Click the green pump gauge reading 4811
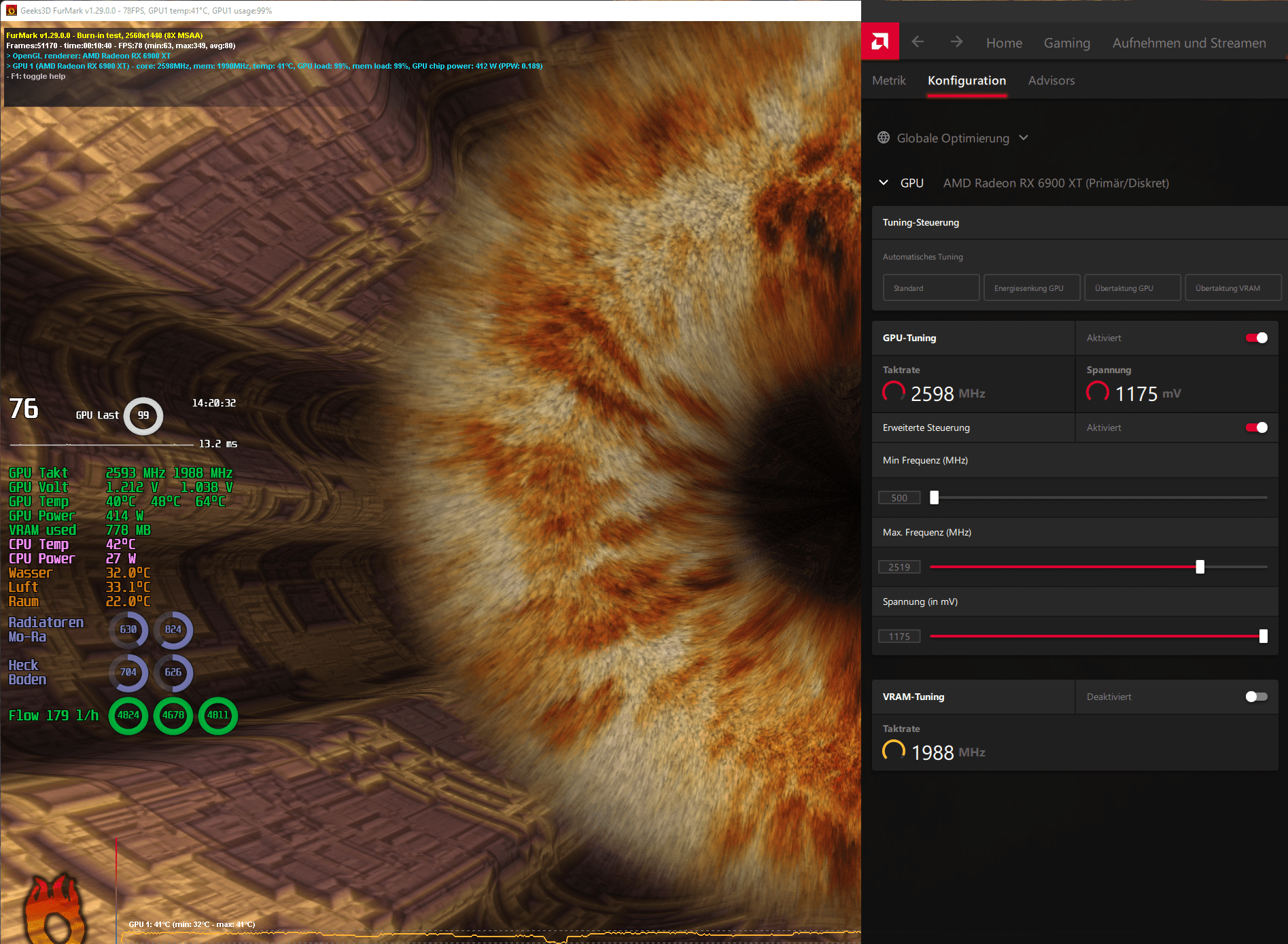 (218, 715)
